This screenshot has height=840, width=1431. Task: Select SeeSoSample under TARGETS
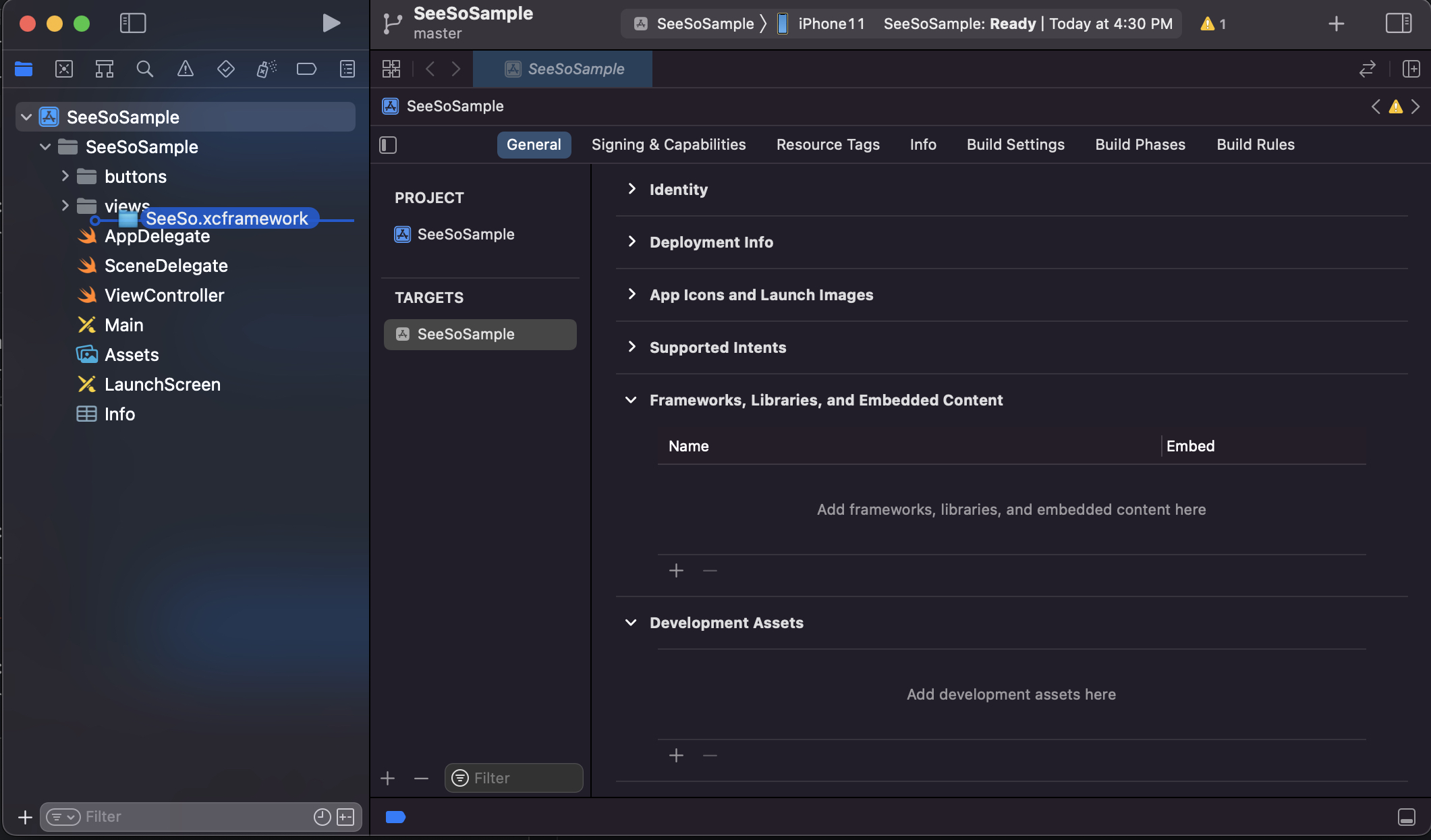[x=480, y=334]
